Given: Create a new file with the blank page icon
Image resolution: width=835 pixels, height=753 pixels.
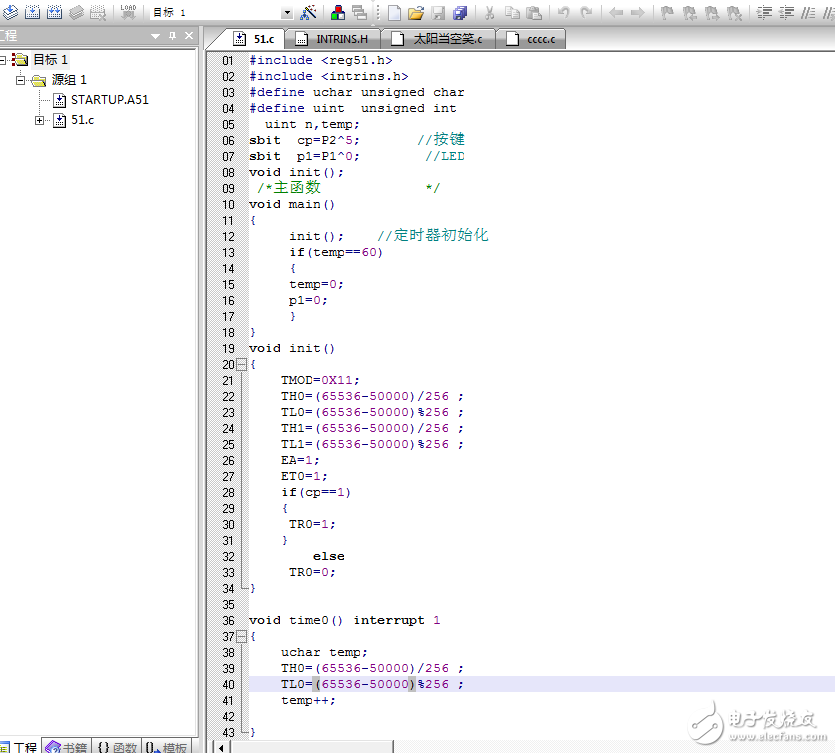Looking at the screenshot, I should [x=394, y=13].
